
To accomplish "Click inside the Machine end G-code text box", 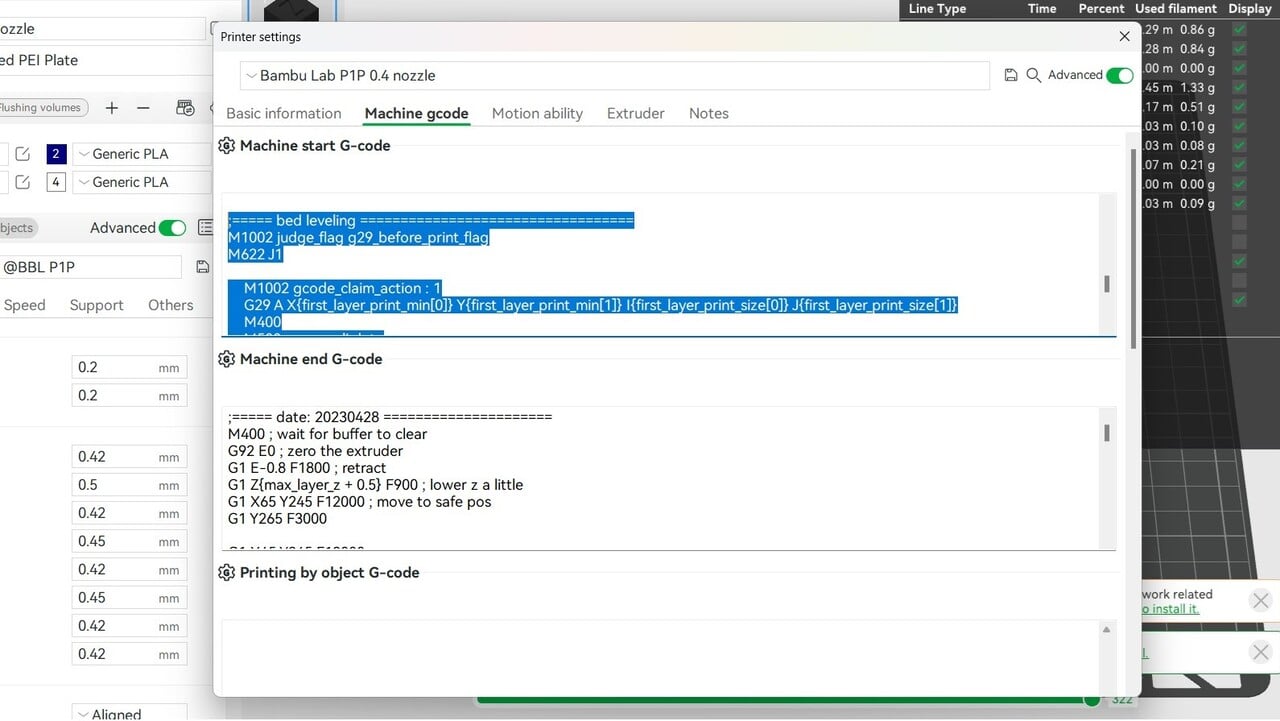I will click(x=660, y=478).
